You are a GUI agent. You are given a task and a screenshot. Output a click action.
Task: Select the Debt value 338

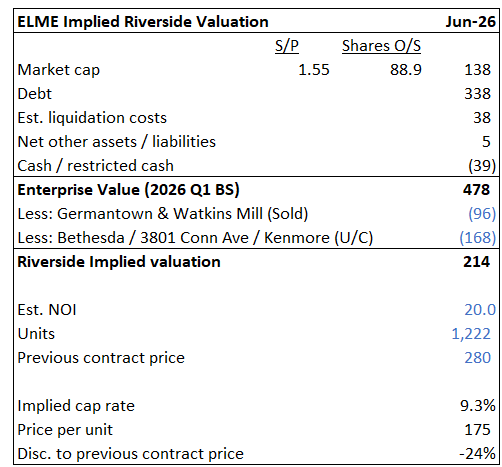[x=477, y=94]
